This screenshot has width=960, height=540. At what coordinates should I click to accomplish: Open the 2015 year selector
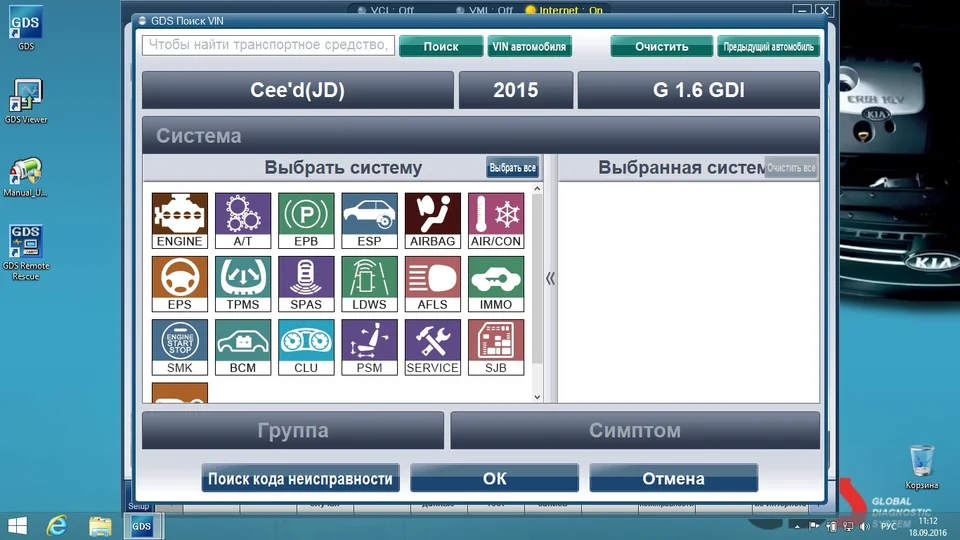(516, 90)
